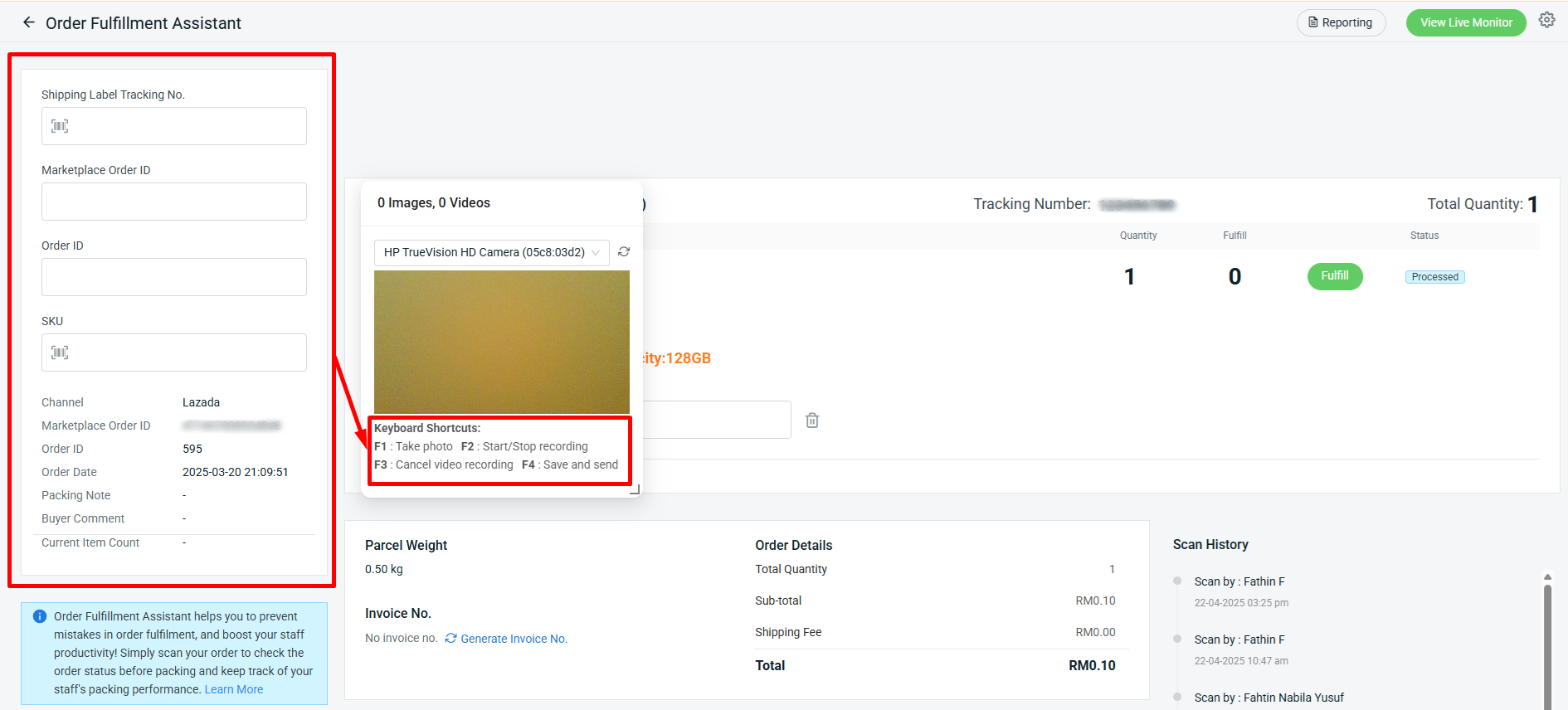Open settings via the gear icon
The width and height of the screenshot is (1568, 710).
click(1546, 21)
